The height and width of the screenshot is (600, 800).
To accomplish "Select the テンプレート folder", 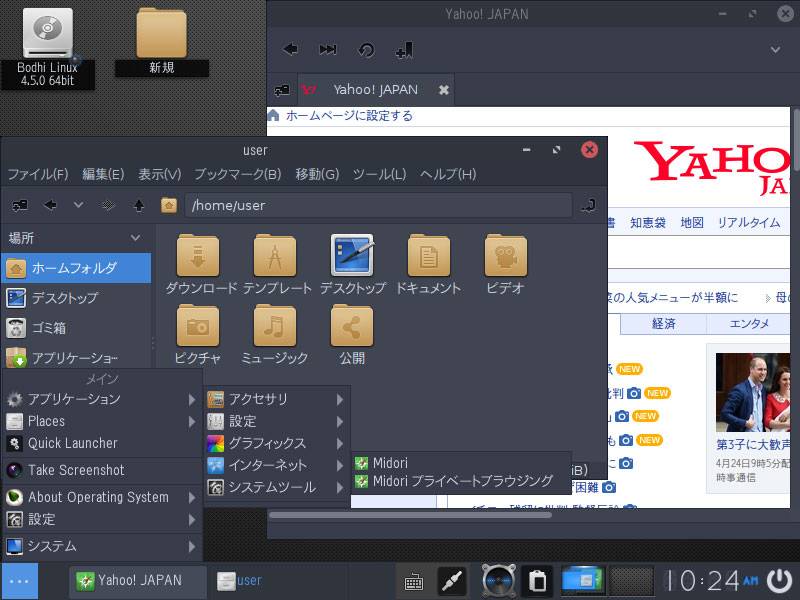I will pos(277,264).
